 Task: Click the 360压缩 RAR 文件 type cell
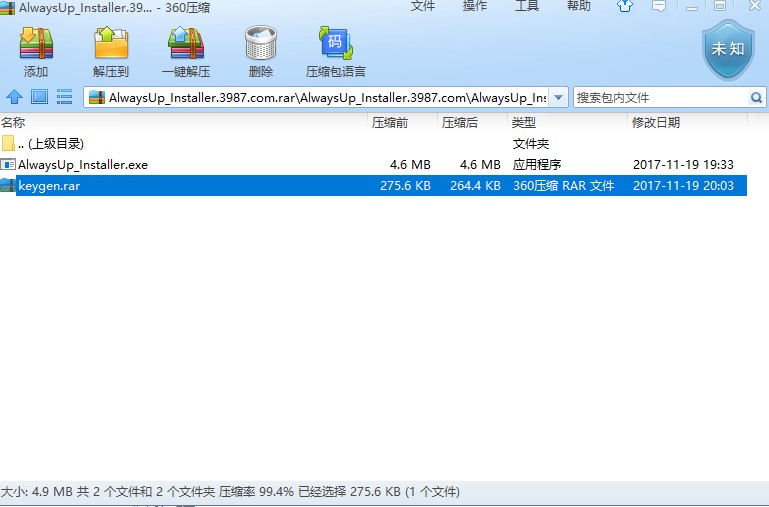click(x=564, y=186)
